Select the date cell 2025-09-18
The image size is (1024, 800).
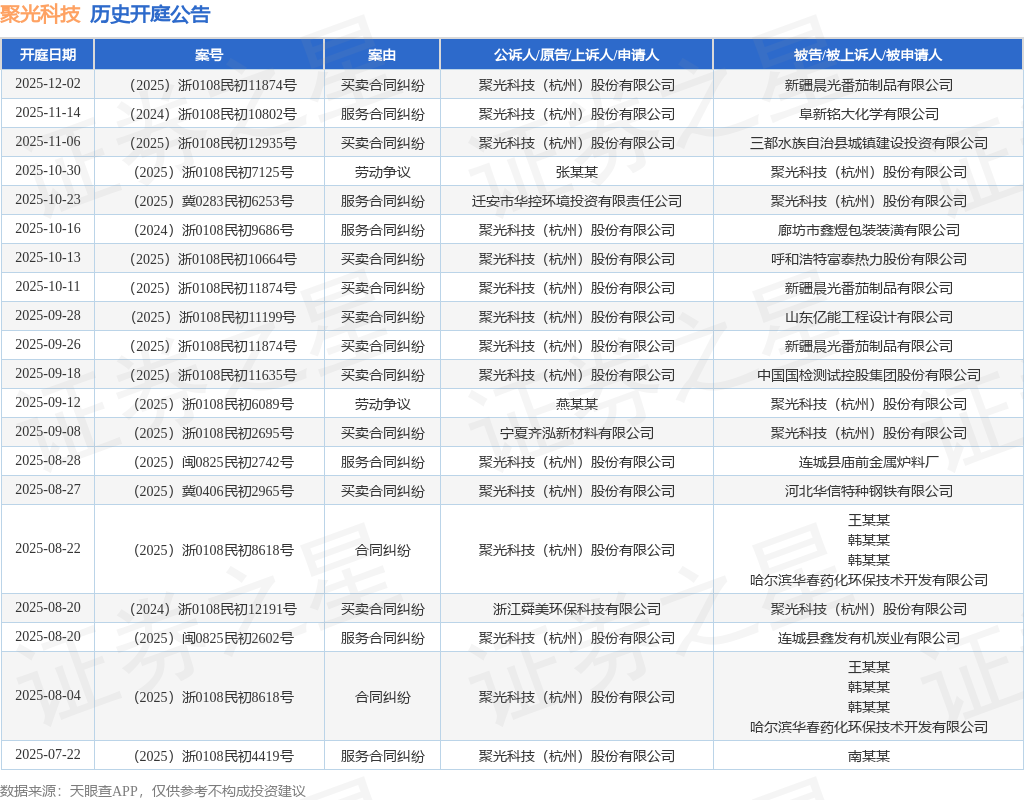[48, 374]
